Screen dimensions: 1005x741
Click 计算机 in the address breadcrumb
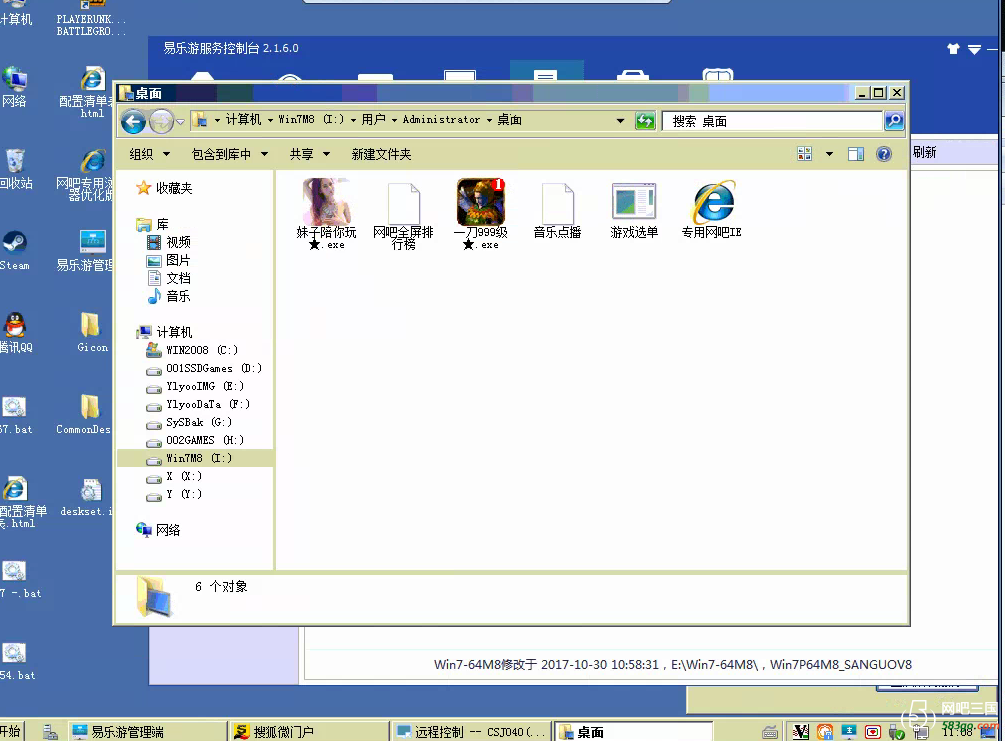click(x=243, y=119)
